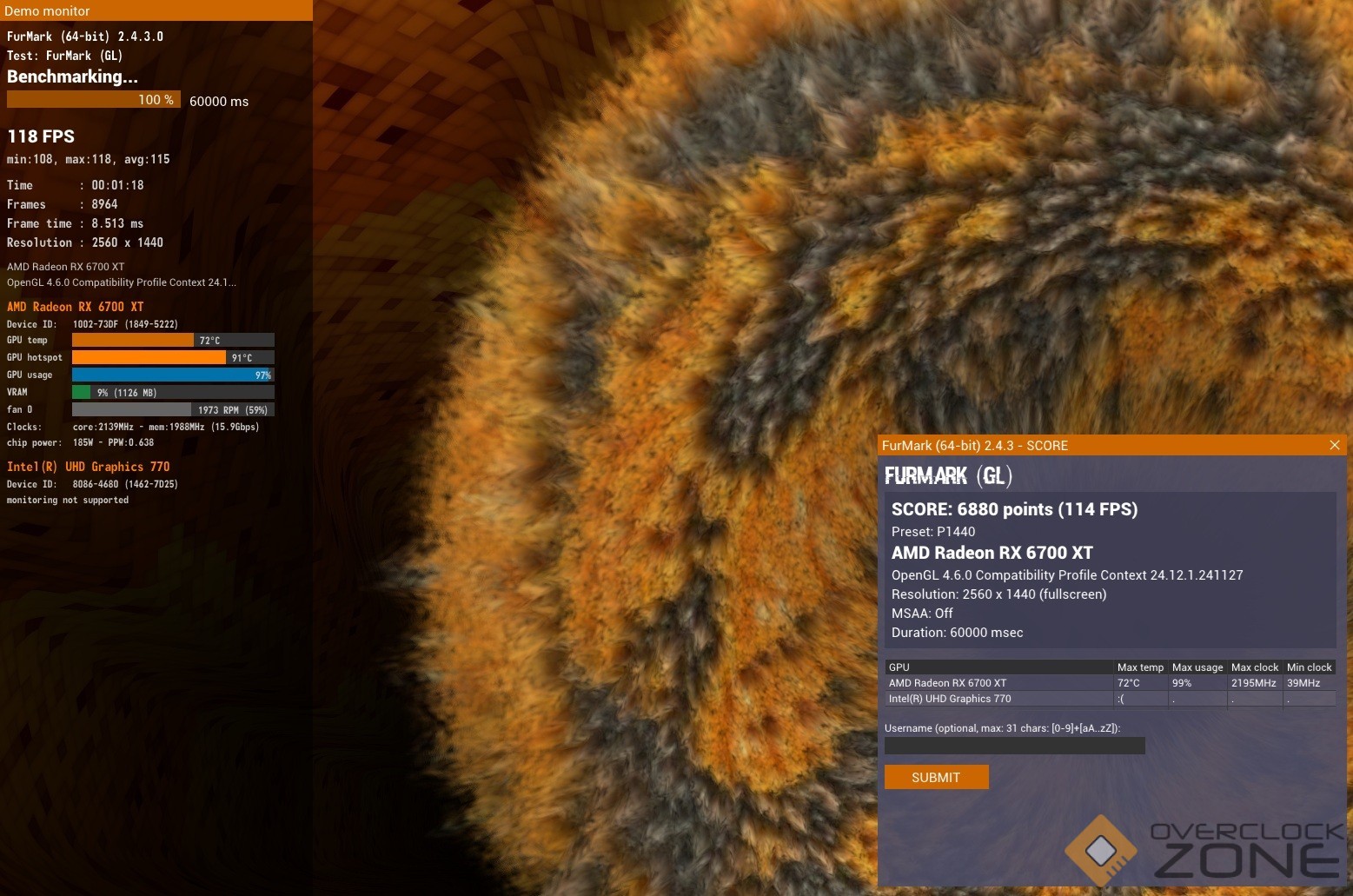The height and width of the screenshot is (896, 1353).
Task: Click the Time value "00:01:18"
Action: pos(117,185)
